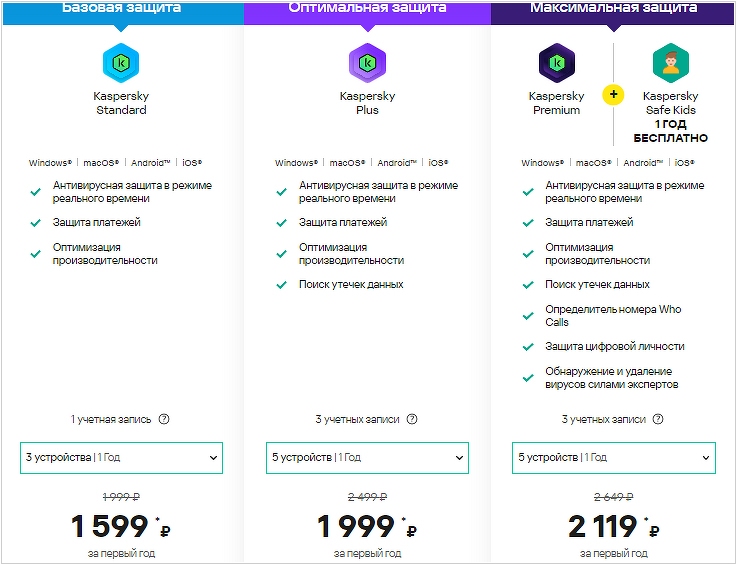Click checkmark beside Поиск утечек данных in Plus
736x564 pixels.
[x=282, y=285]
